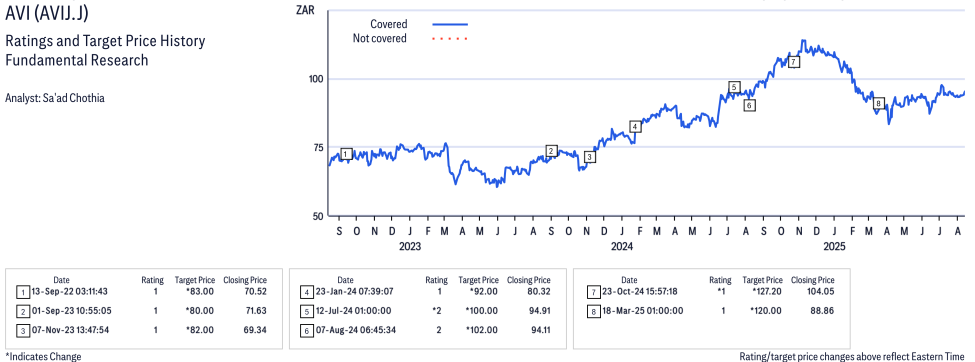The width and height of the screenshot is (975, 362).
Task: Click the Indicates Change footnote
Action: tap(43, 356)
